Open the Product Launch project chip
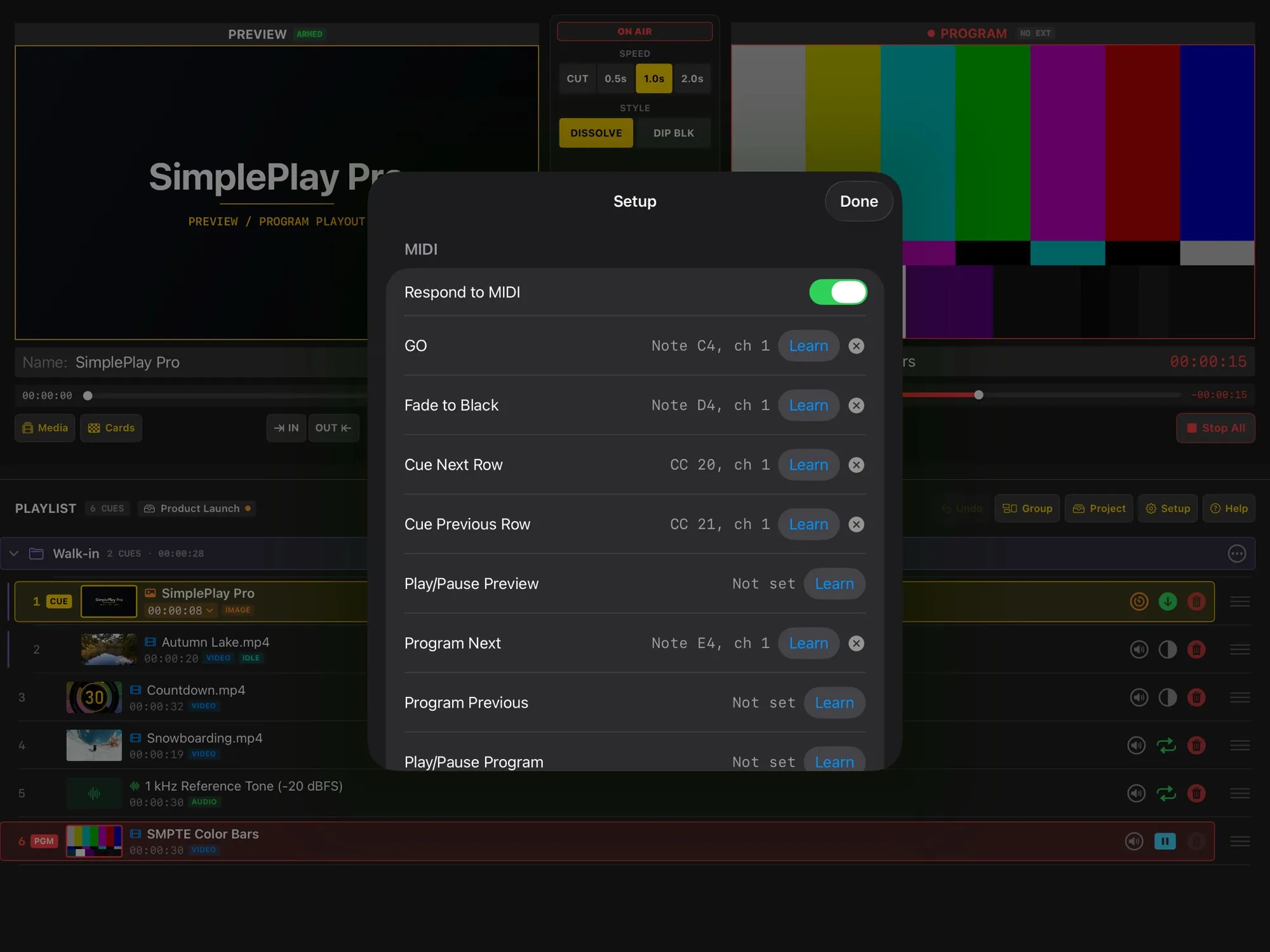 (x=197, y=508)
